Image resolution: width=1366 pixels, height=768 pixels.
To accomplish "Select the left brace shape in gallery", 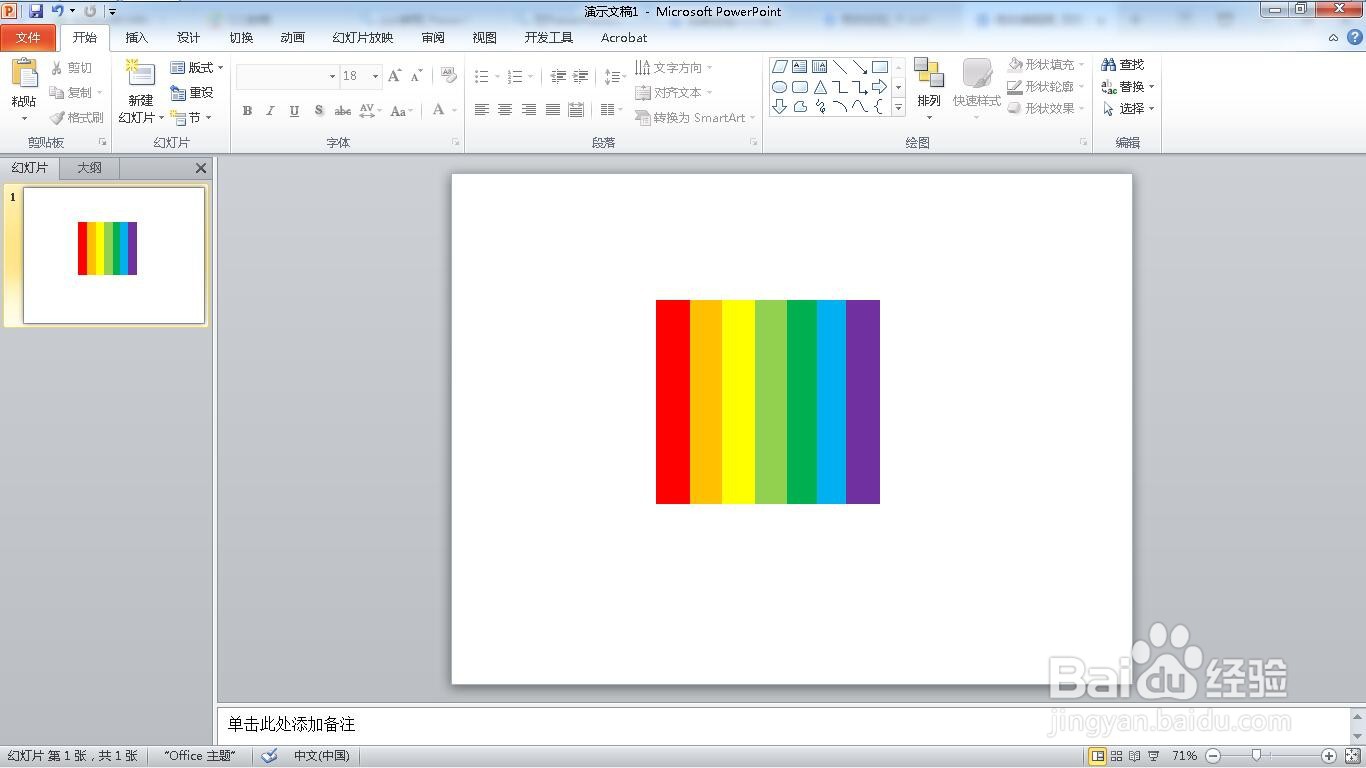I will pyautogui.click(x=880, y=107).
